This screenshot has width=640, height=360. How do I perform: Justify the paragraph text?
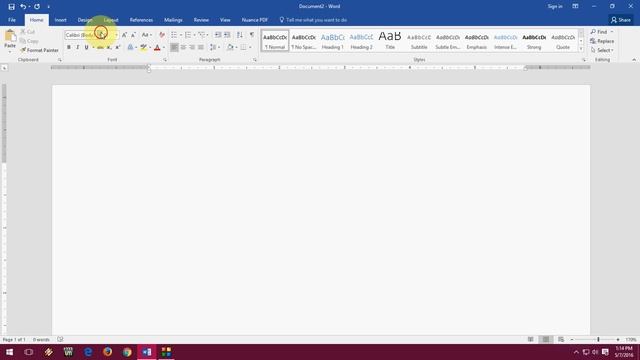[x=201, y=47]
